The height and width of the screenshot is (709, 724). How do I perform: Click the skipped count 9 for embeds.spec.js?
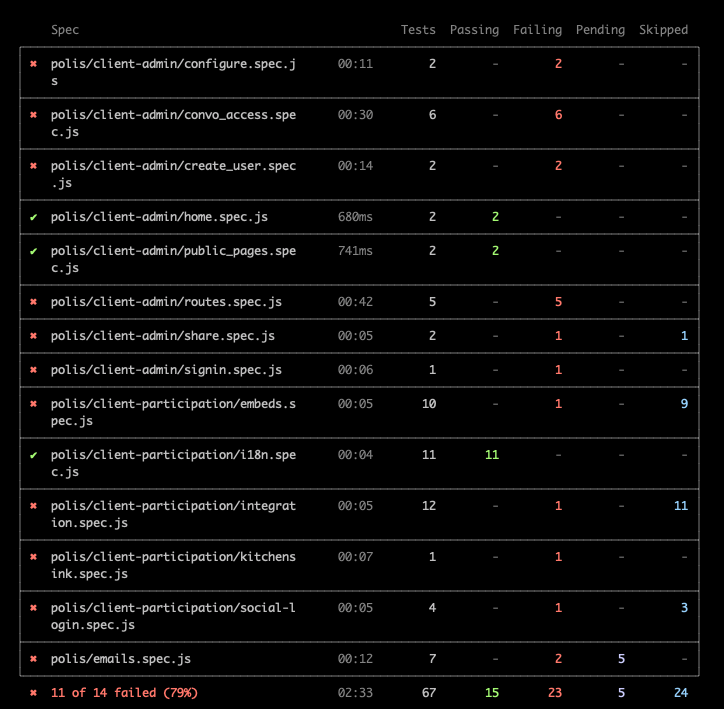click(x=684, y=404)
